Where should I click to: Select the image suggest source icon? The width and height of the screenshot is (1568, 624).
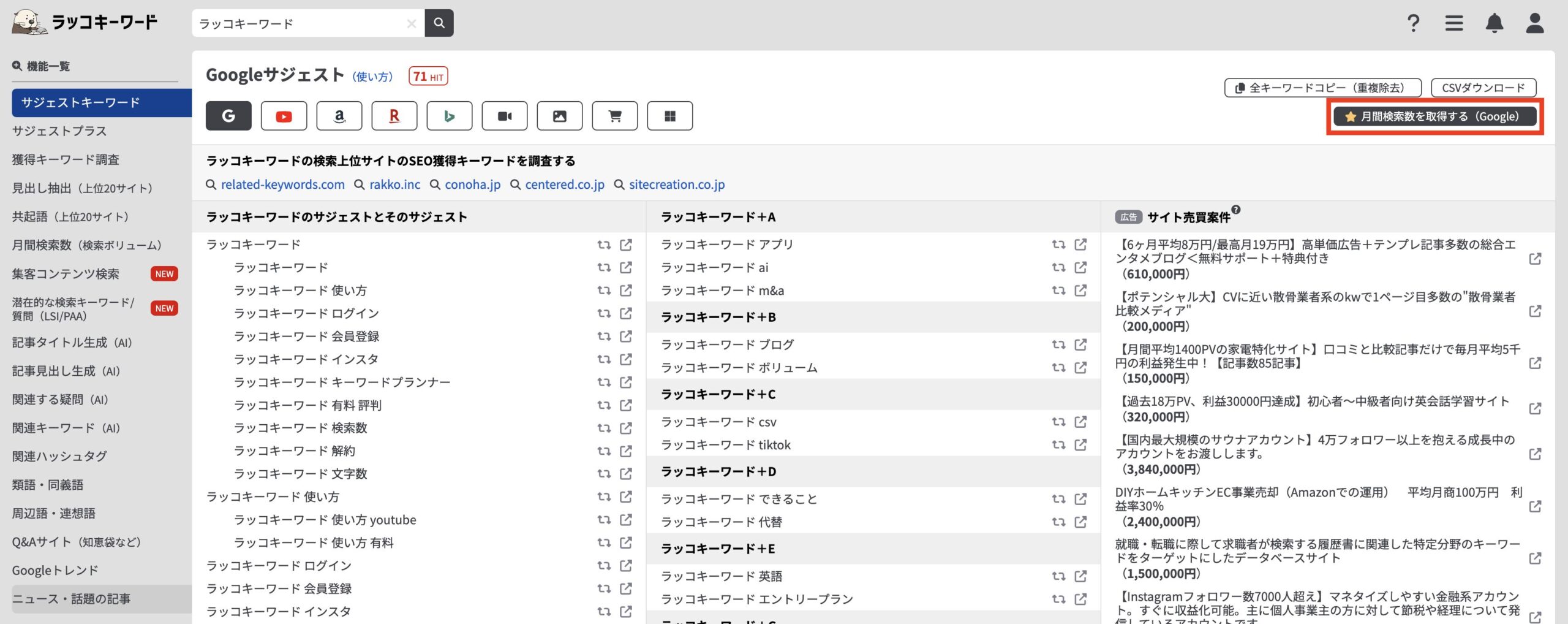559,116
